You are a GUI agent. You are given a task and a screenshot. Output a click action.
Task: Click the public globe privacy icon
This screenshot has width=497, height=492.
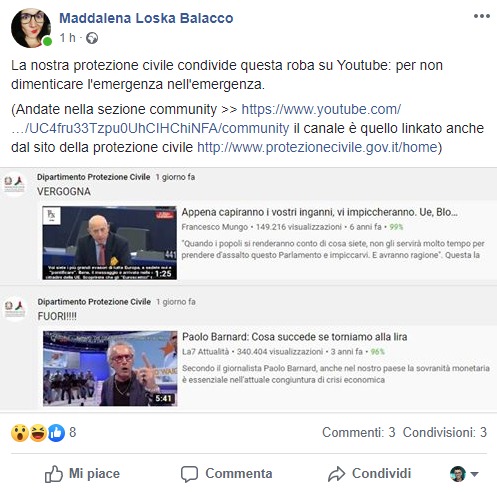pos(92,38)
